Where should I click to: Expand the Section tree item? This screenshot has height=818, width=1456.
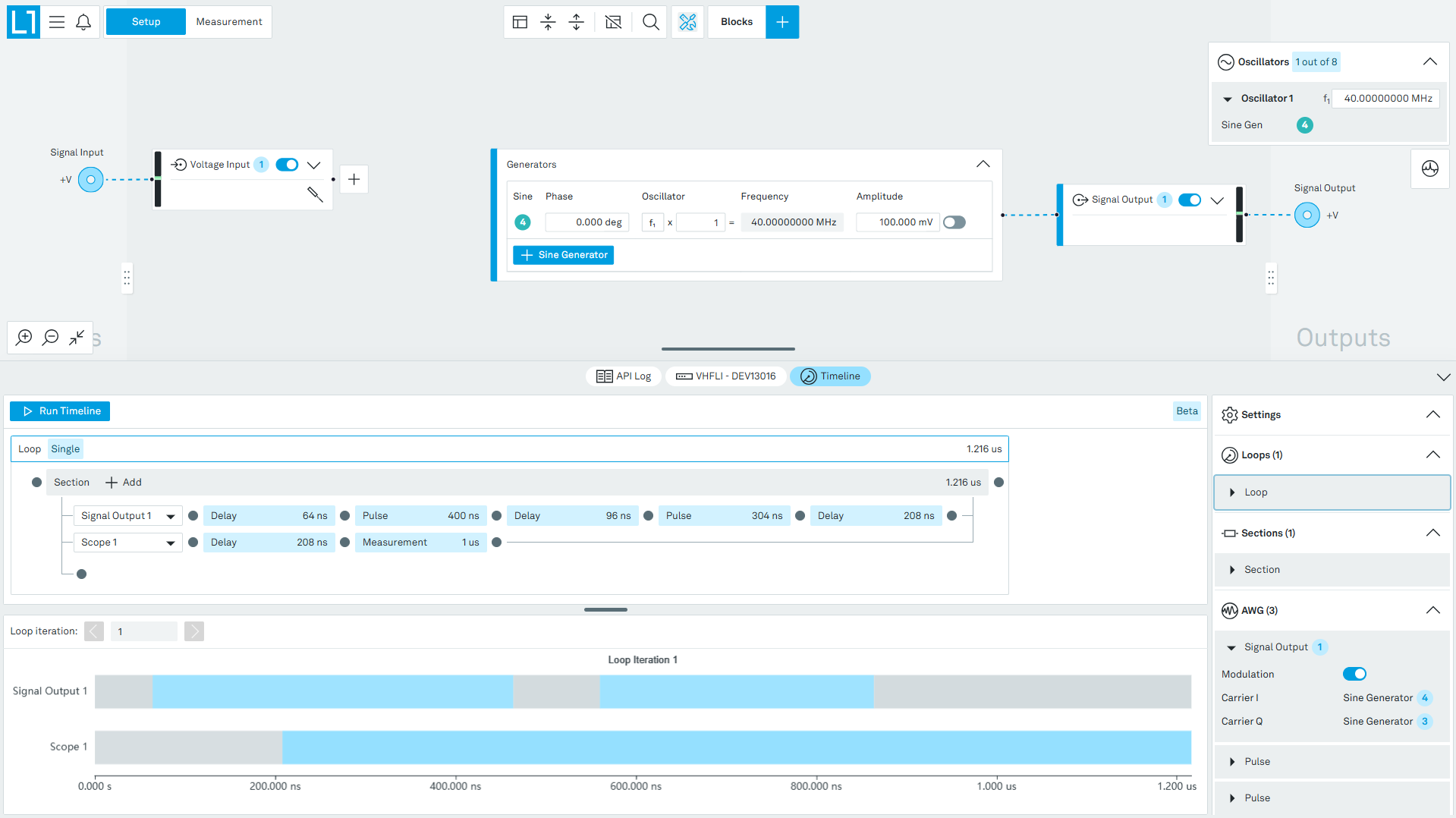[1232, 570]
